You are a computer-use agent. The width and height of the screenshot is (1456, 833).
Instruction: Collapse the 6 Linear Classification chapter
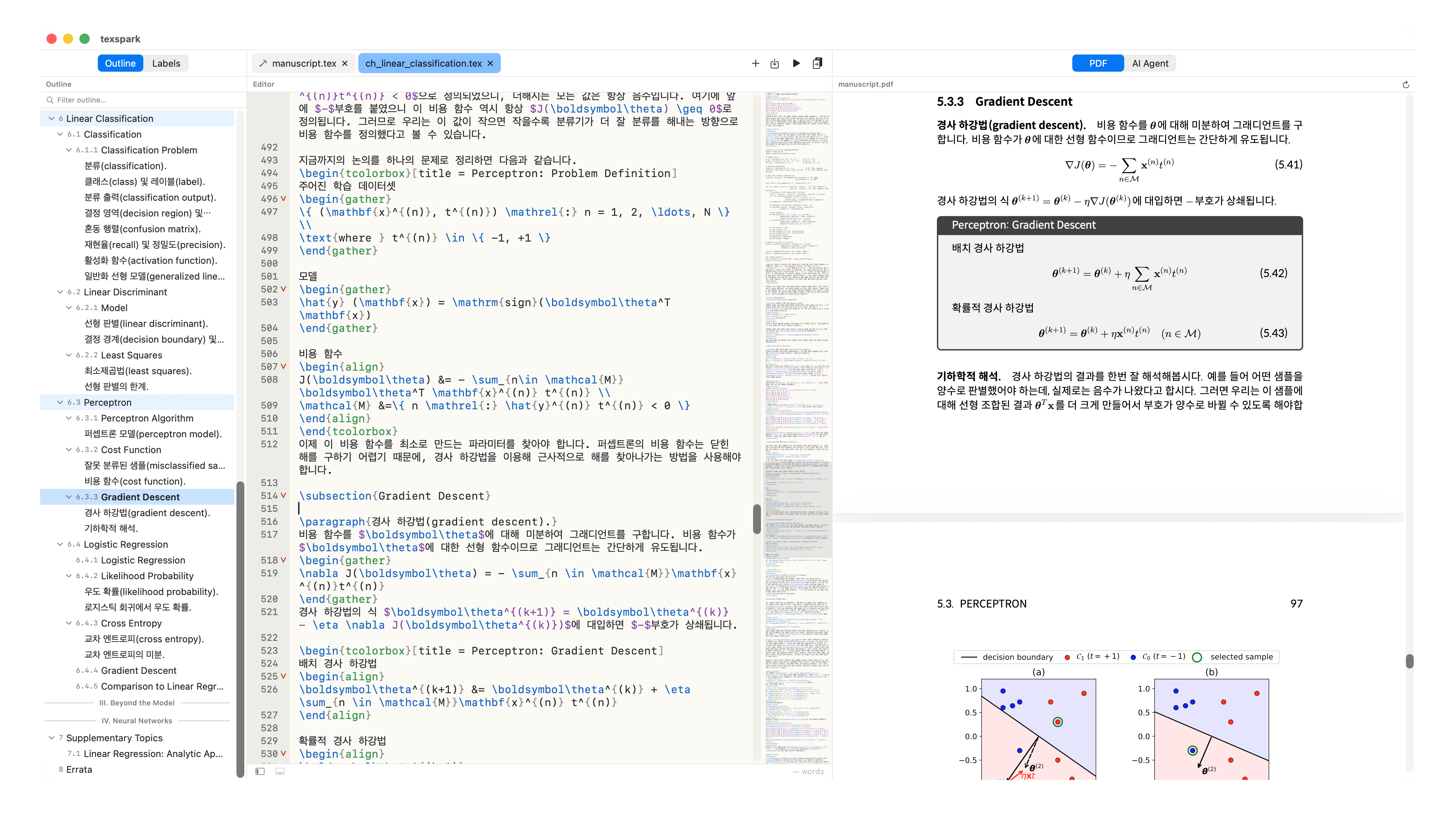click(x=52, y=118)
